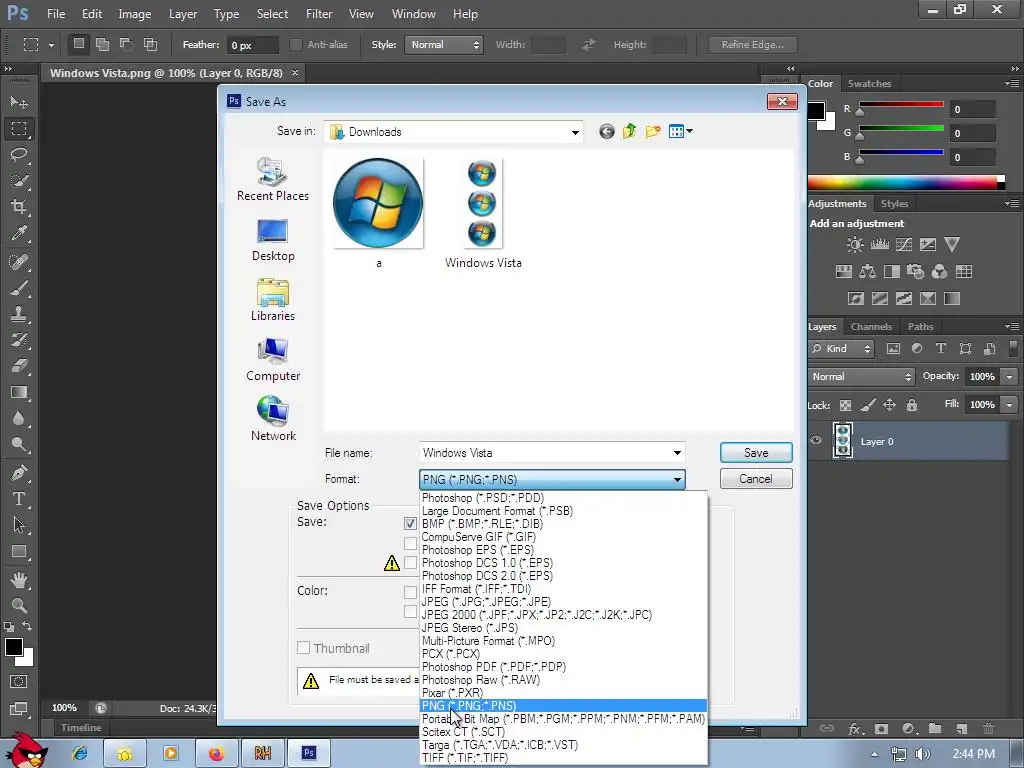Choose JPEG (*.JPG;*.JPEG;*.JPE) format
The image size is (1024, 768).
coord(563,601)
